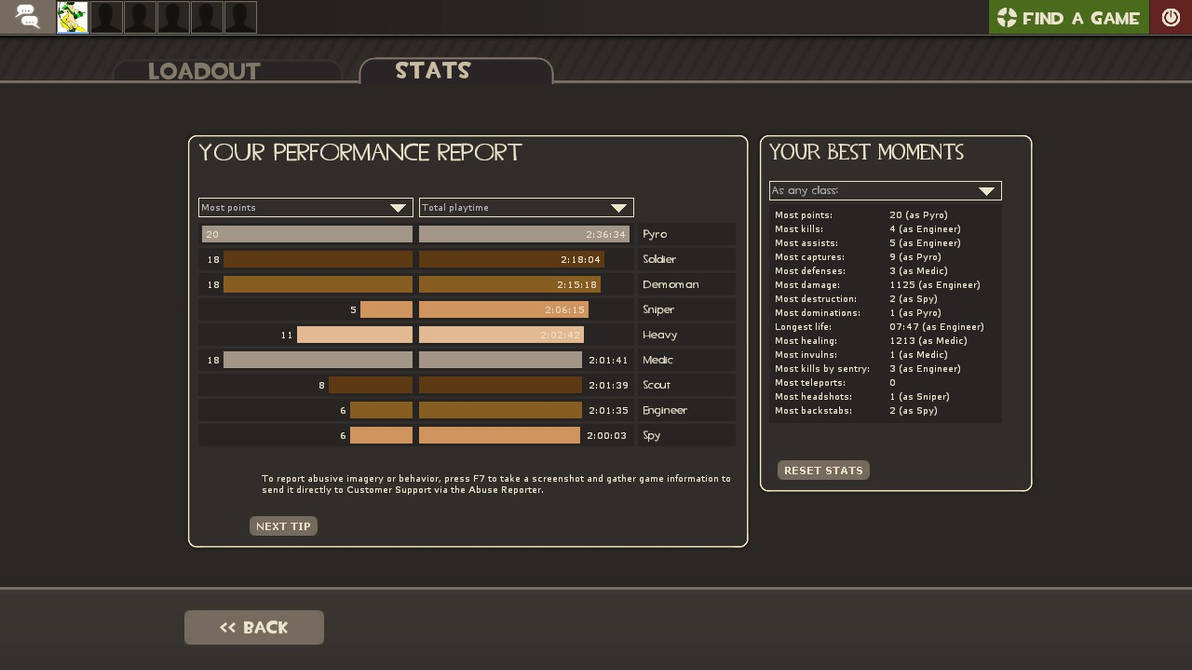Click the abuse reporting tip text
Screen dimensions: 1192x670
click(x=496, y=484)
